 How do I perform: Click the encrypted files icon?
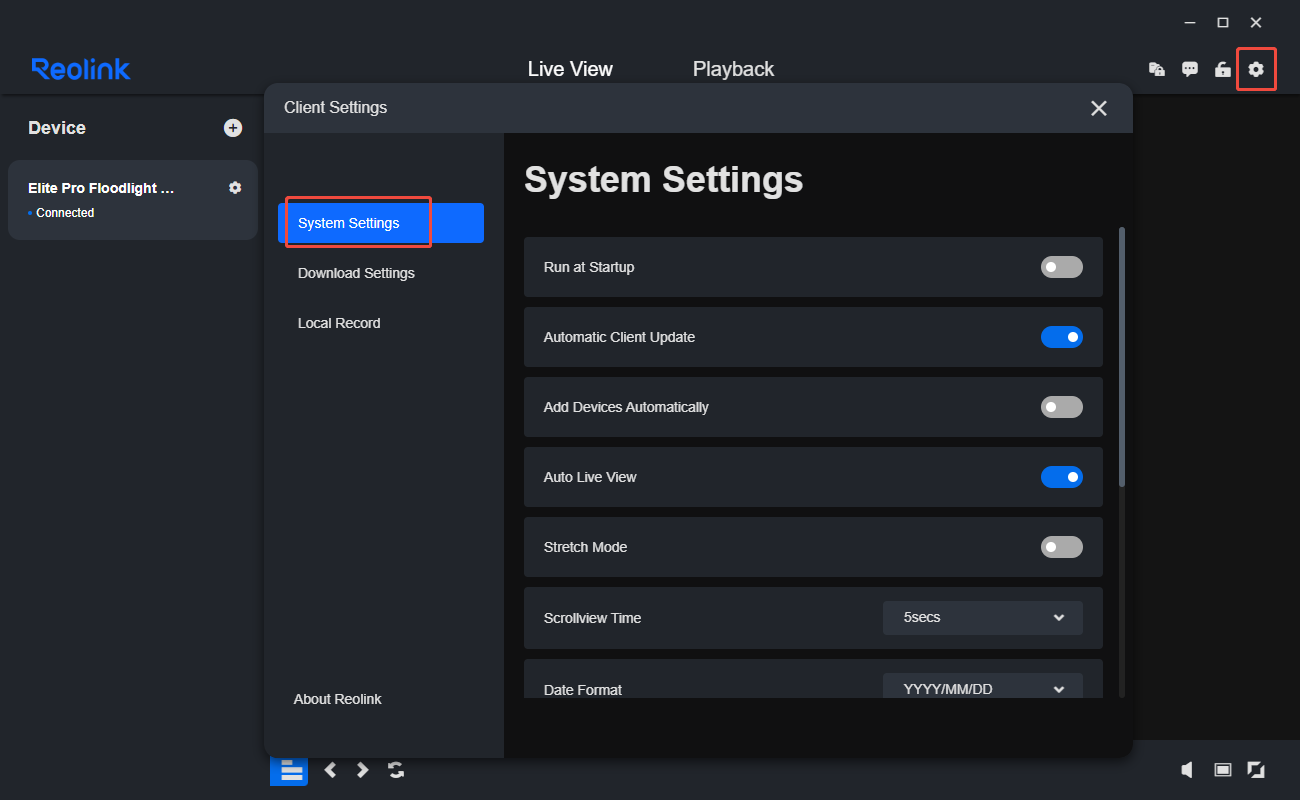tap(1156, 69)
